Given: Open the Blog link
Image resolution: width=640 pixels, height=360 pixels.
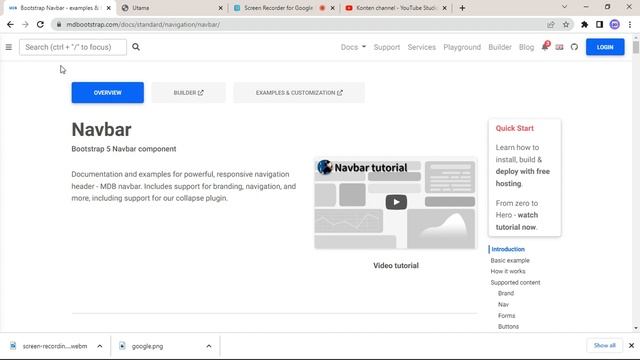Looking at the screenshot, I should pyautogui.click(x=526, y=47).
